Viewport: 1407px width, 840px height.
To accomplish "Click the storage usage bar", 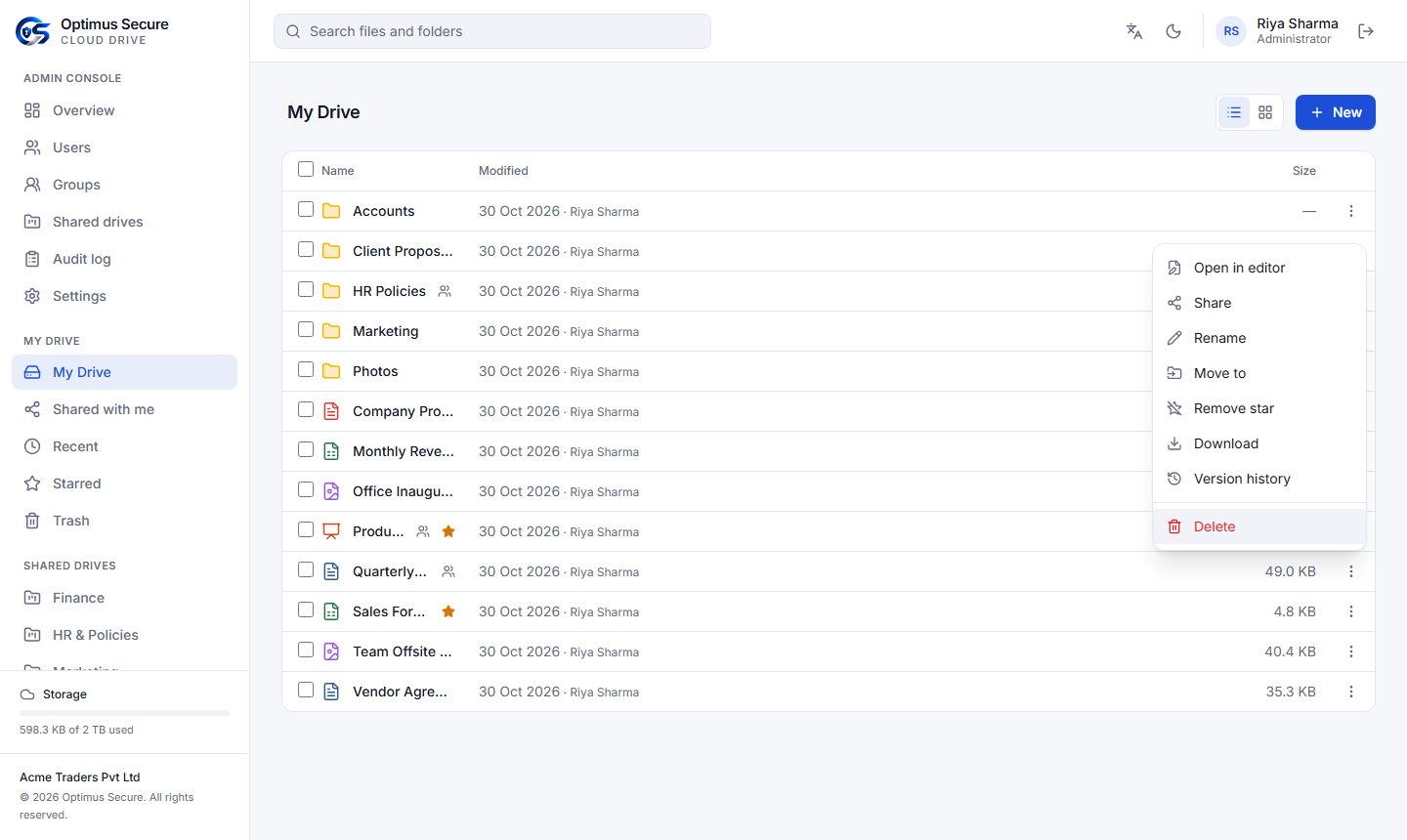I will pyautogui.click(x=124, y=713).
